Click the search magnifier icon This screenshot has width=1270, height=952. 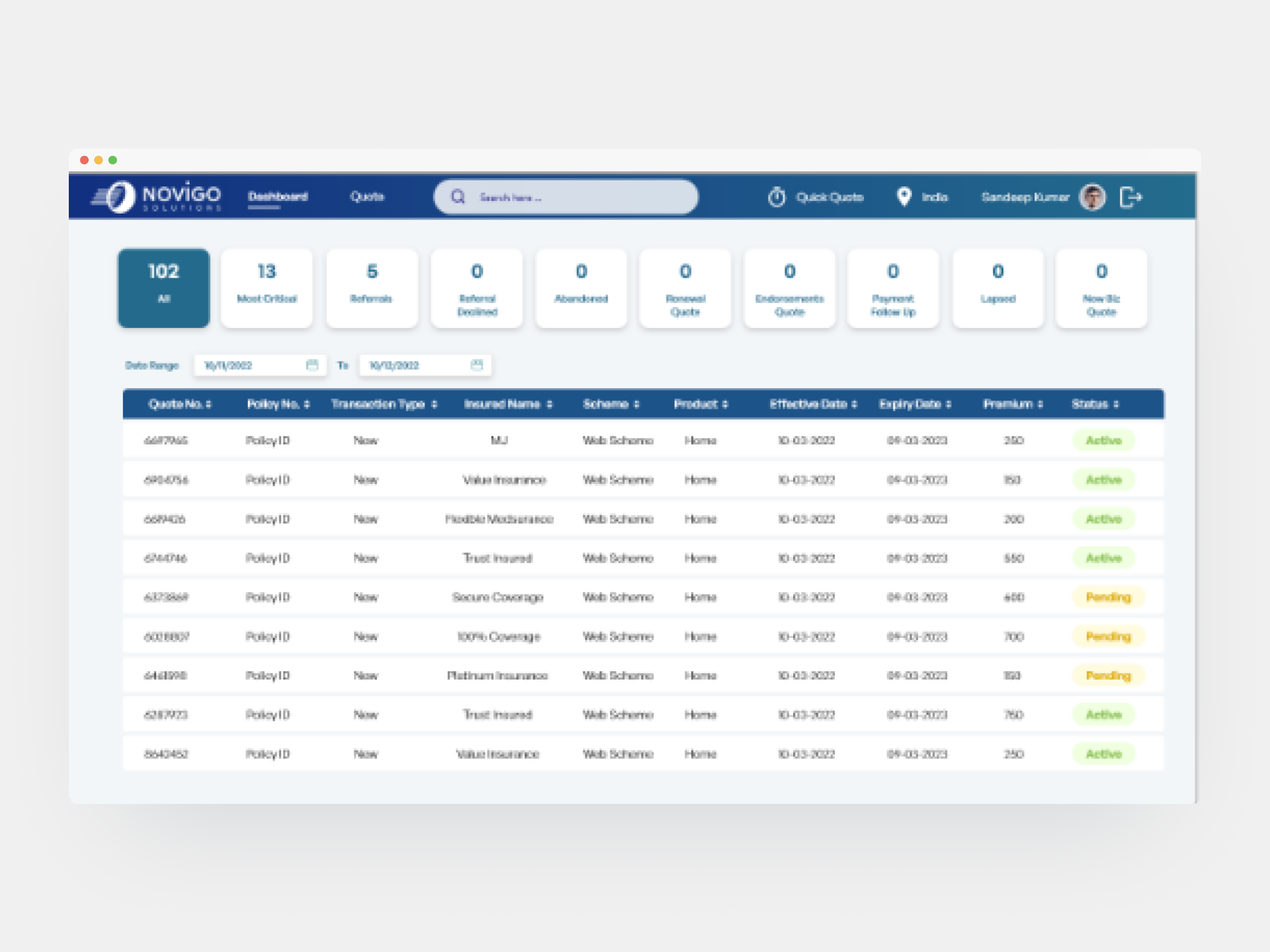tap(458, 196)
